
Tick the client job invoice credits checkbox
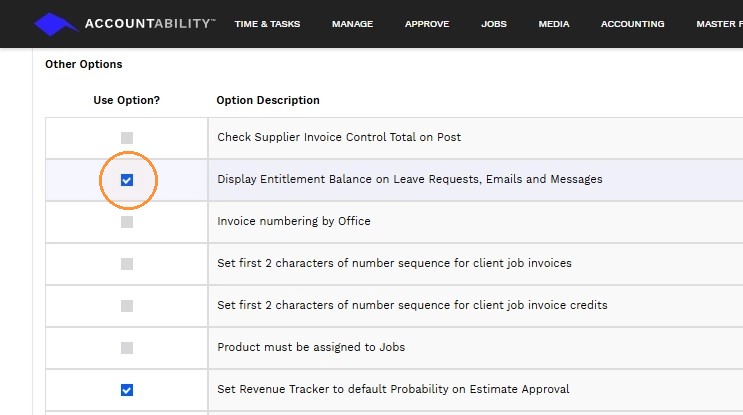[x=127, y=306]
